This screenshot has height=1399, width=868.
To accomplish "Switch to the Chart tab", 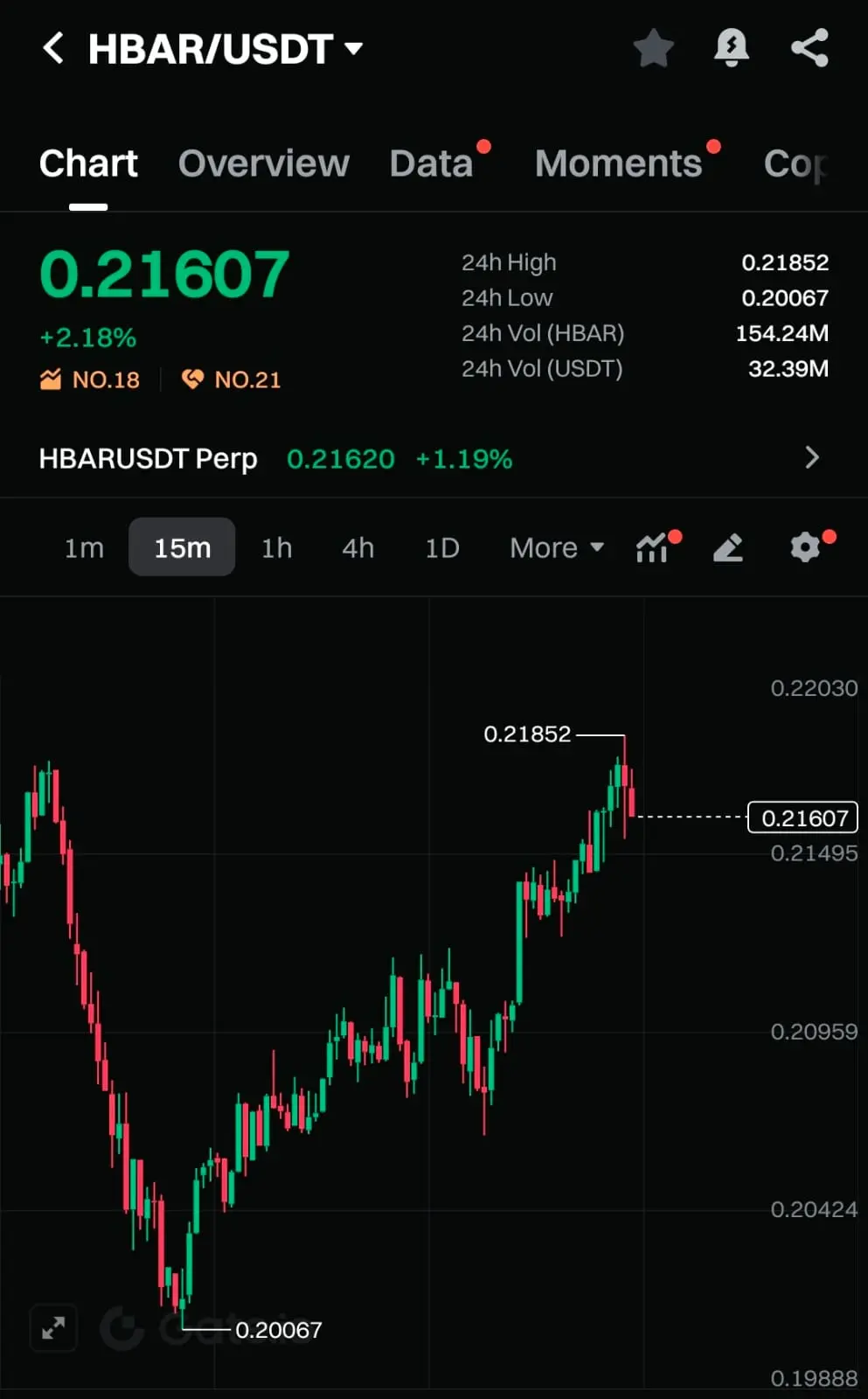I will coord(88,164).
